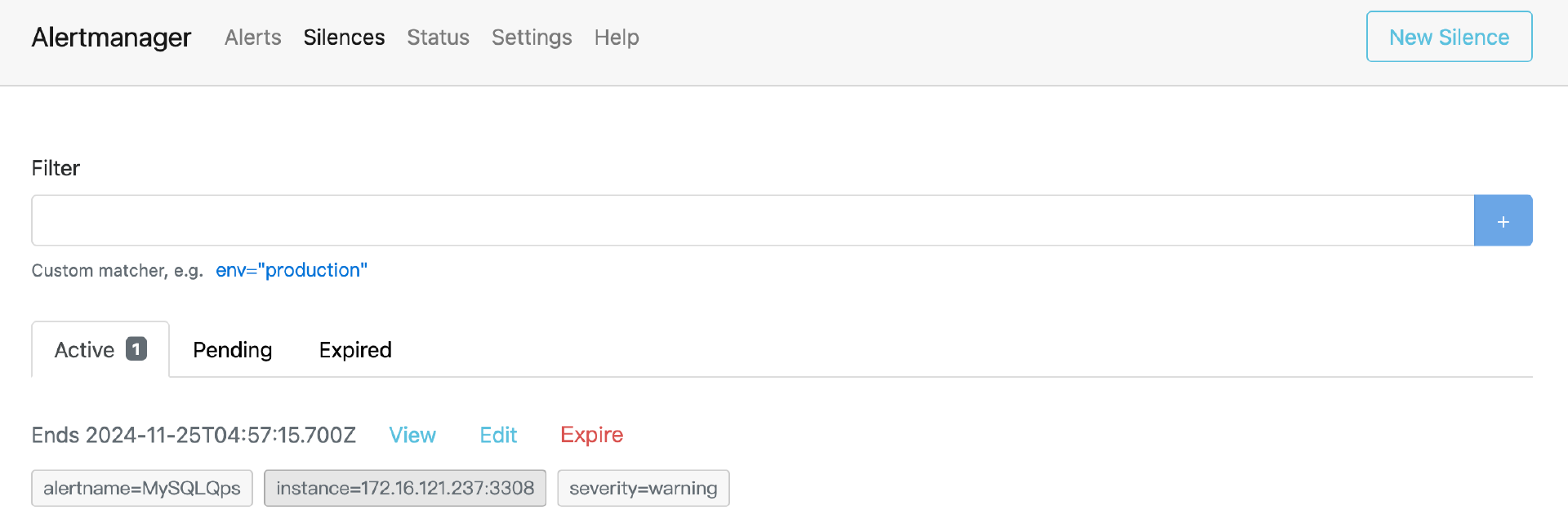1568x523 pixels.
Task: Open the Status page
Action: pos(438,38)
